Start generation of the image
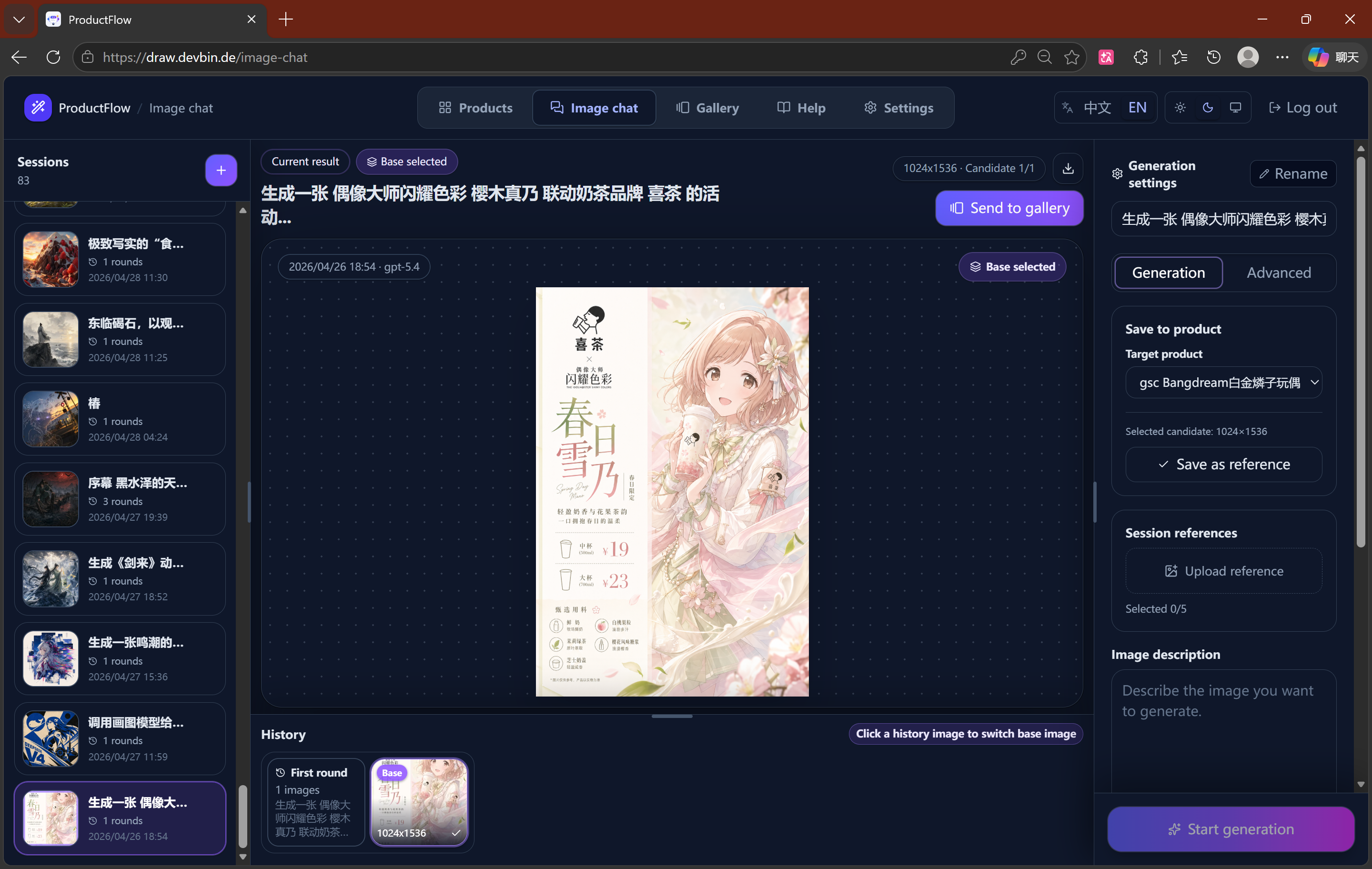The height and width of the screenshot is (869, 1372). tap(1231, 829)
